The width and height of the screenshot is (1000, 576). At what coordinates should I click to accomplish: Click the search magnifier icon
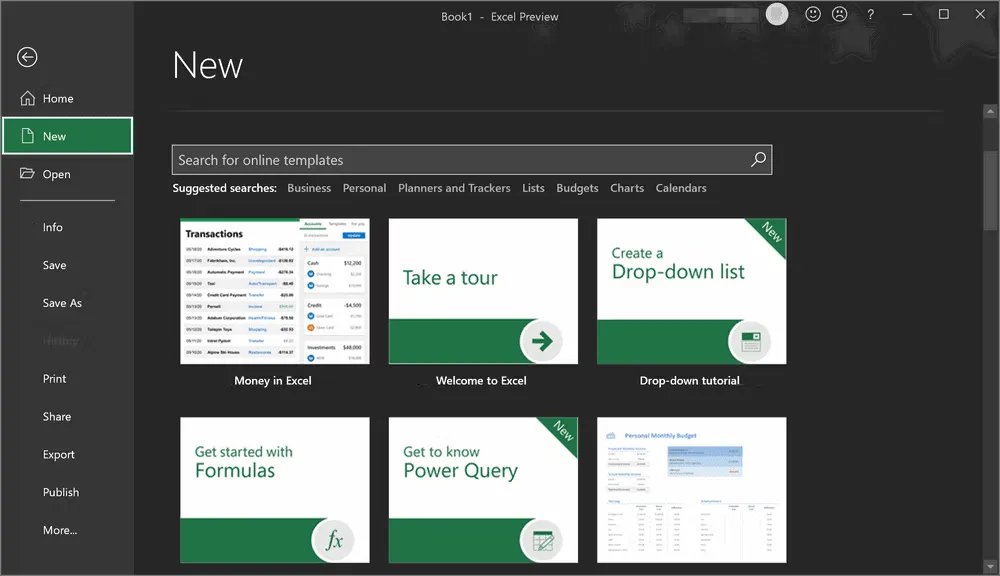coord(758,160)
